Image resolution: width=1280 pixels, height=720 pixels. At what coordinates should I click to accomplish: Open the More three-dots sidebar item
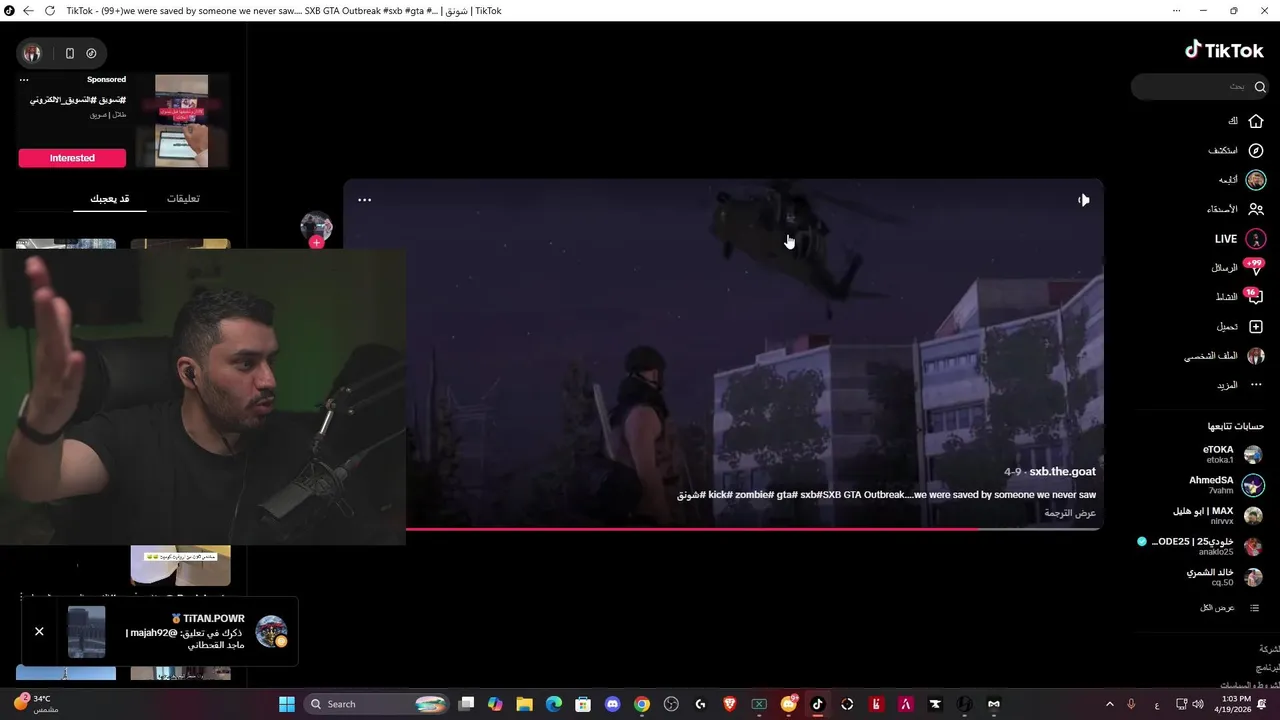(x=1256, y=385)
